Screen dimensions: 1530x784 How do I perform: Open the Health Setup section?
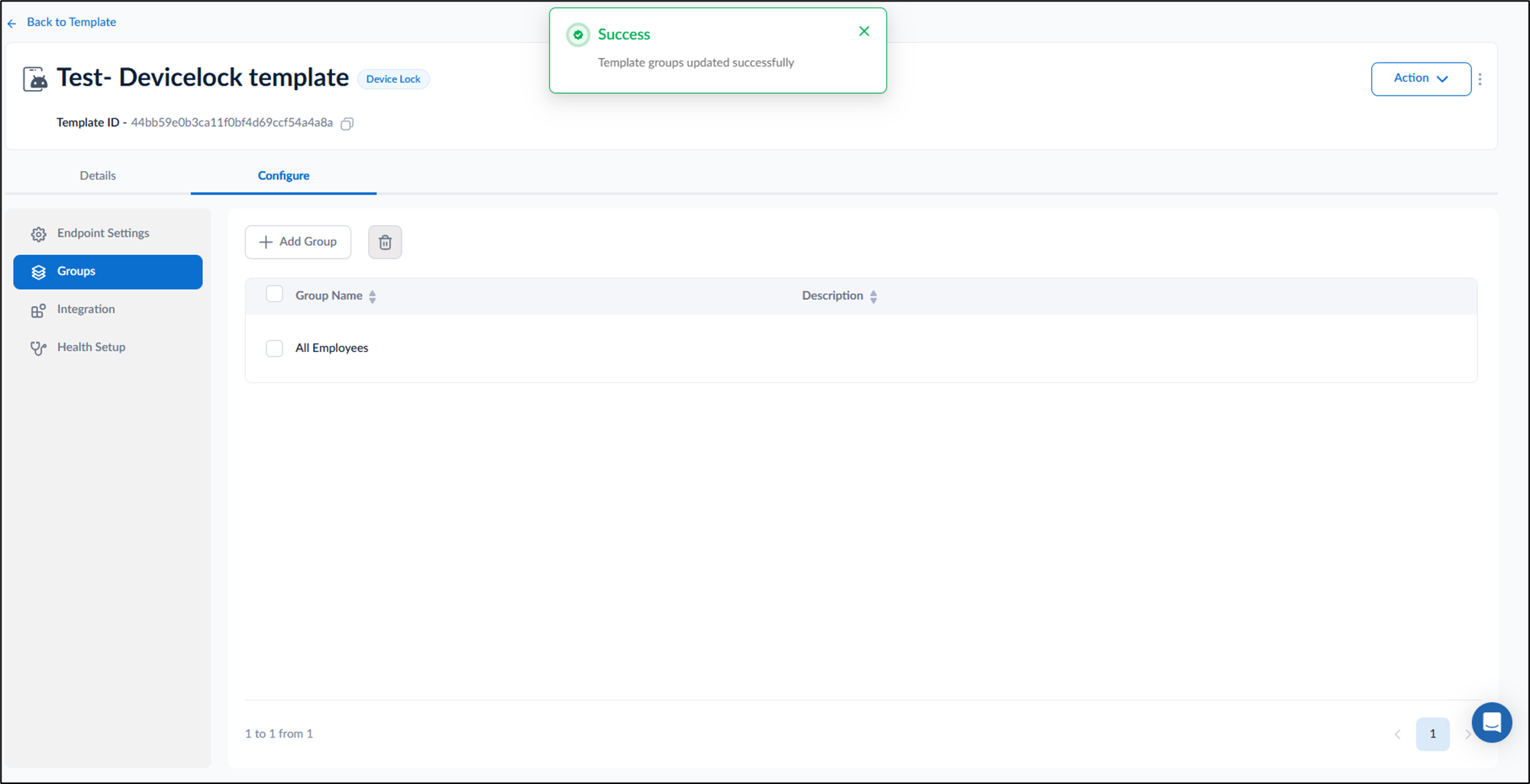108,347
